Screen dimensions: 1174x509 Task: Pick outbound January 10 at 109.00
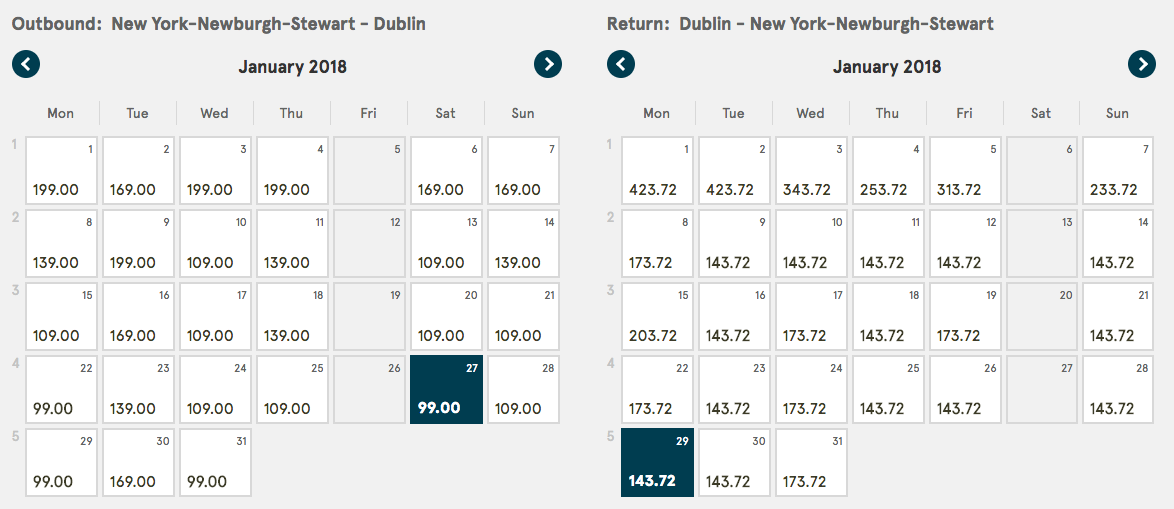tap(215, 245)
